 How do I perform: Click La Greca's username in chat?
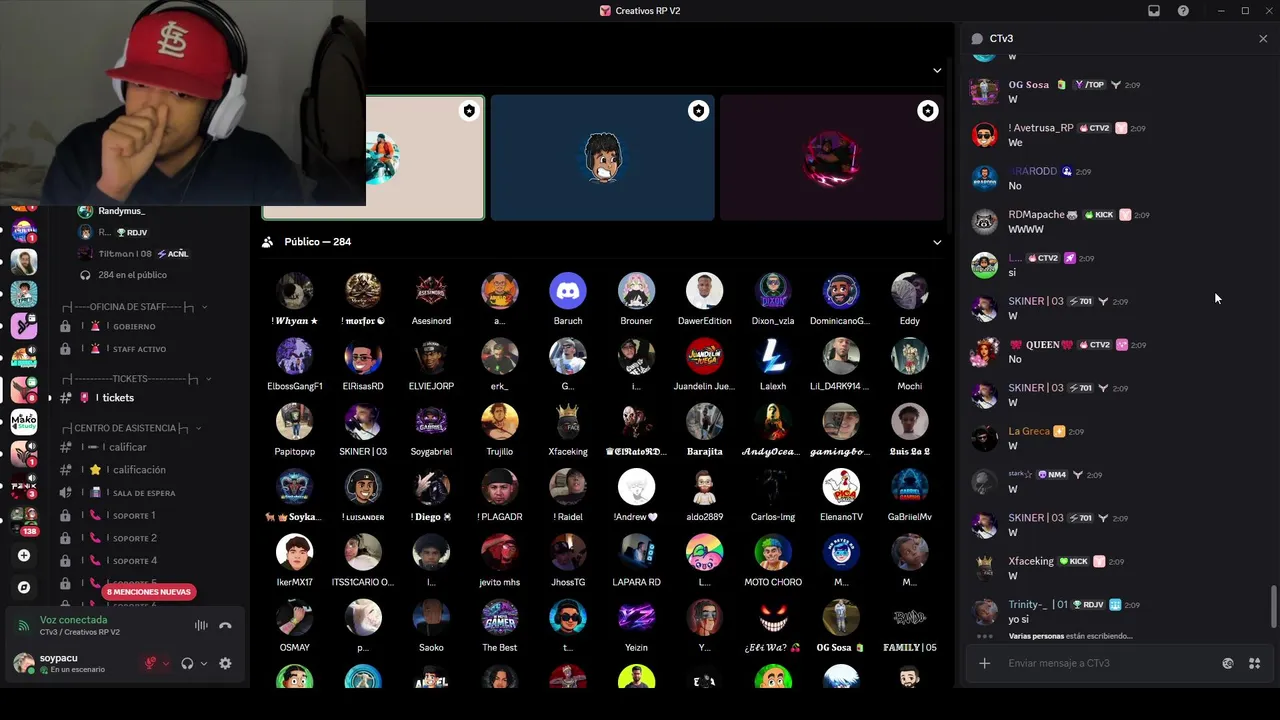click(1029, 432)
